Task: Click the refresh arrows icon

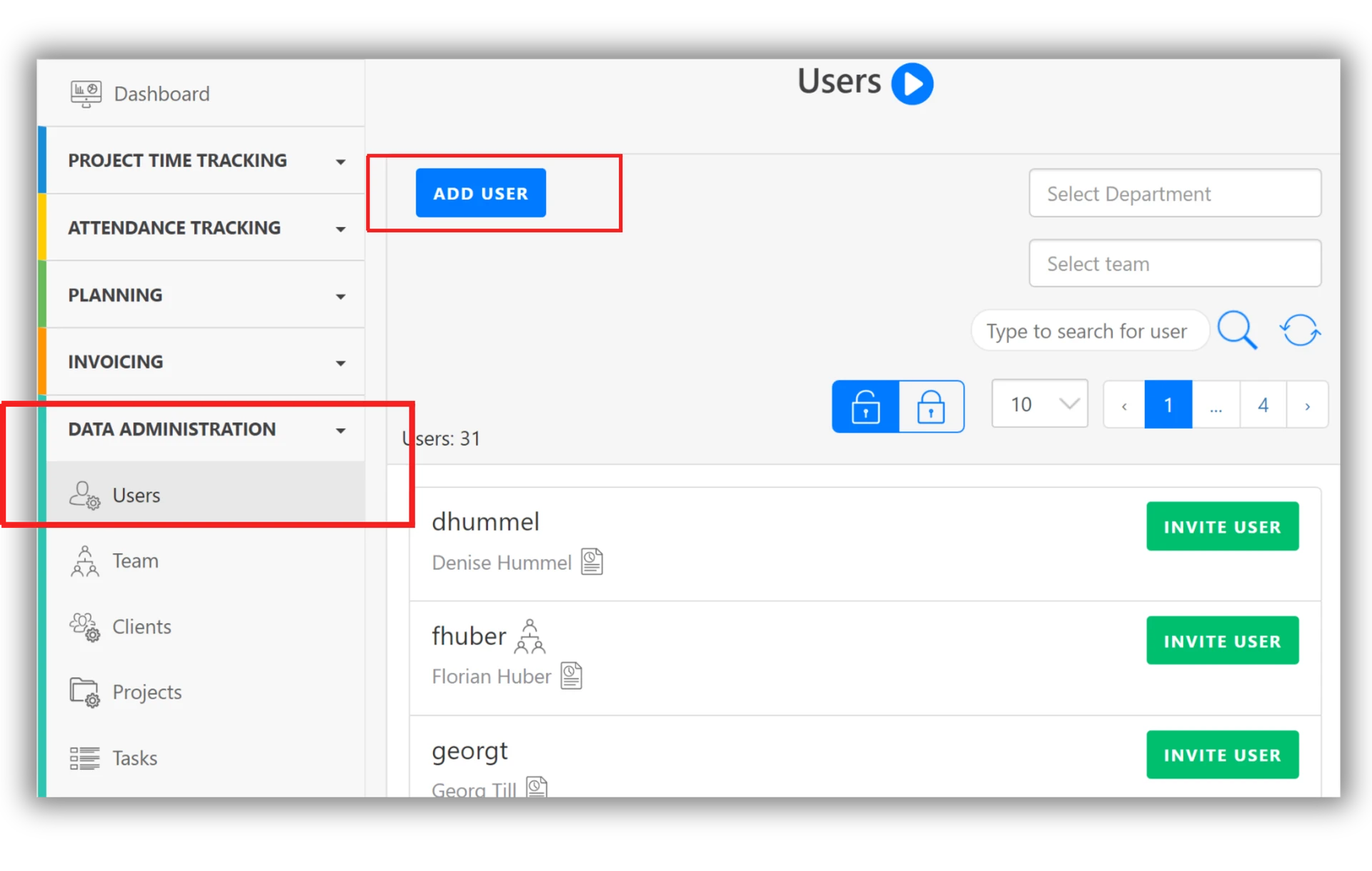Action: [1299, 330]
